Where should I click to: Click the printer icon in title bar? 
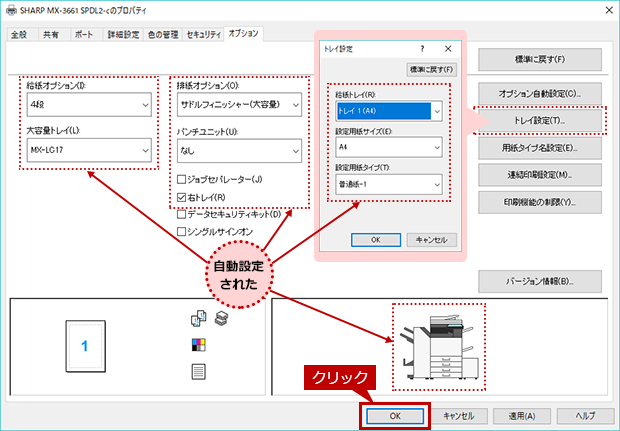tap(11, 10)
